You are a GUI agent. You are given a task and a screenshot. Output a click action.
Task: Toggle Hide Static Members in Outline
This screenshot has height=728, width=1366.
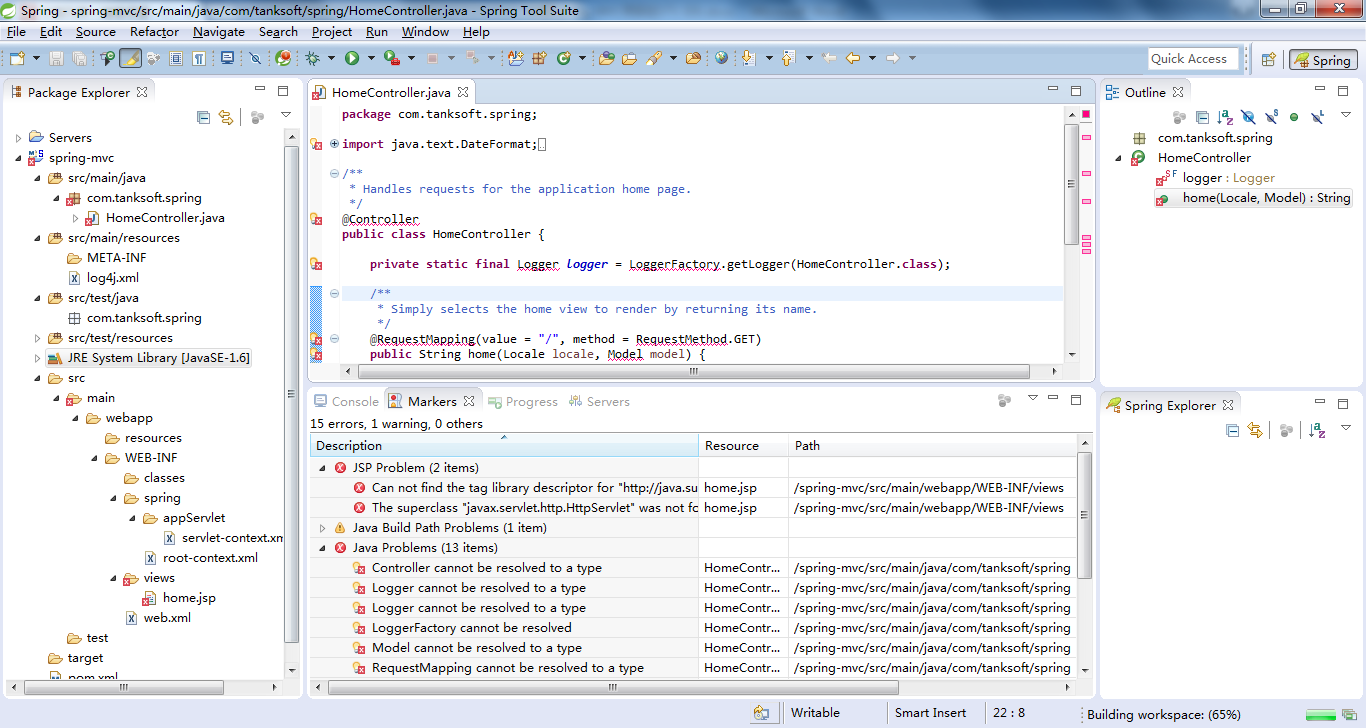[1271, 117]
